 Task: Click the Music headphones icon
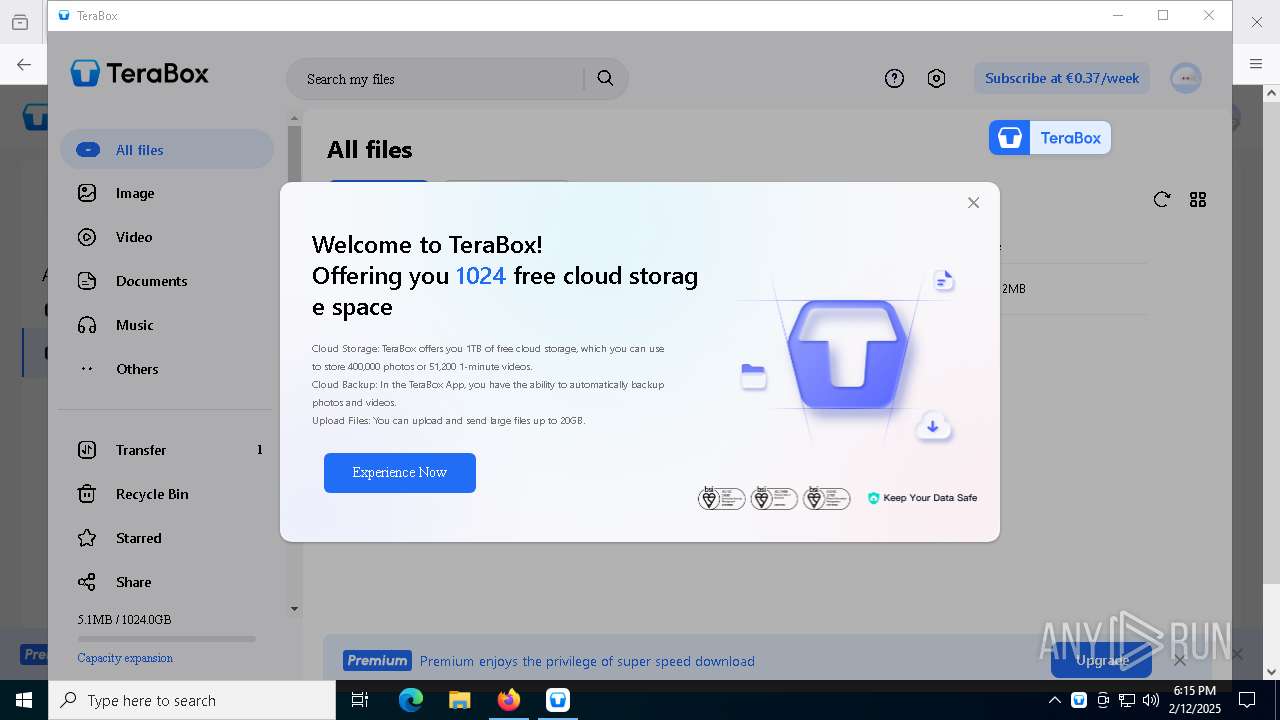(x=87, y=325)
